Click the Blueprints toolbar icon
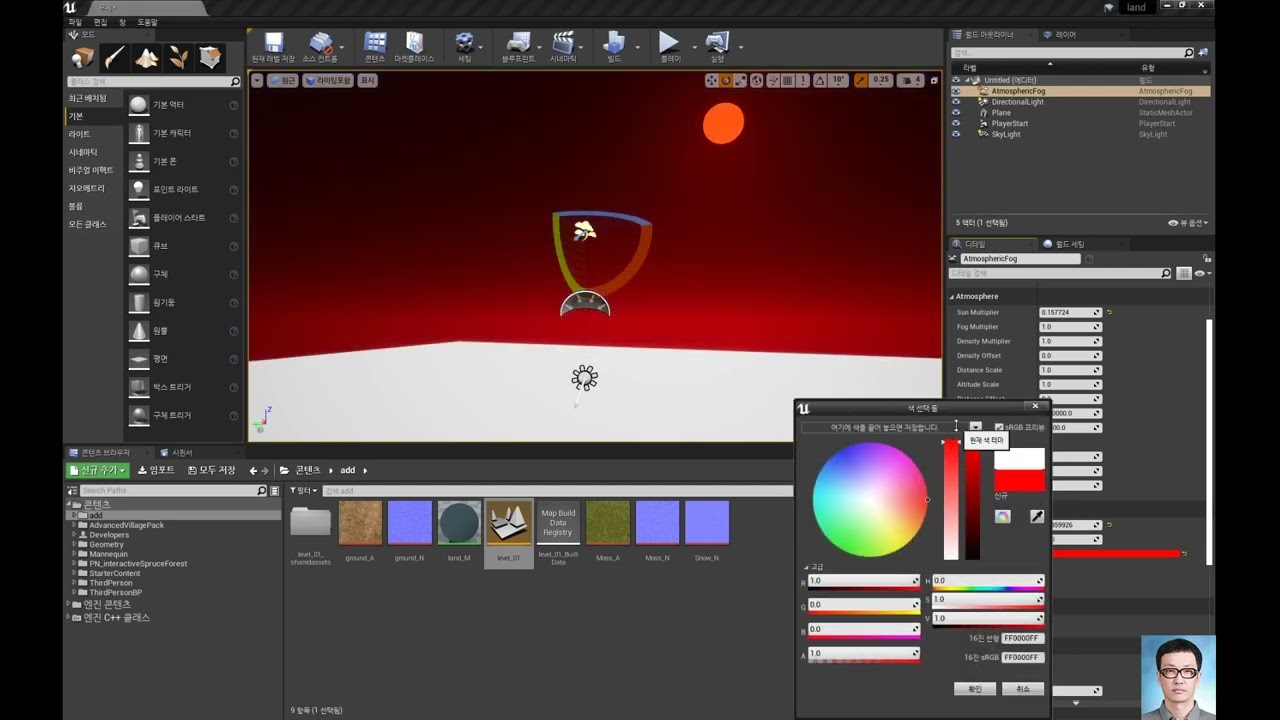This screenshot has height=720, width=1280. pyautogui.click(x=518, y=45)
